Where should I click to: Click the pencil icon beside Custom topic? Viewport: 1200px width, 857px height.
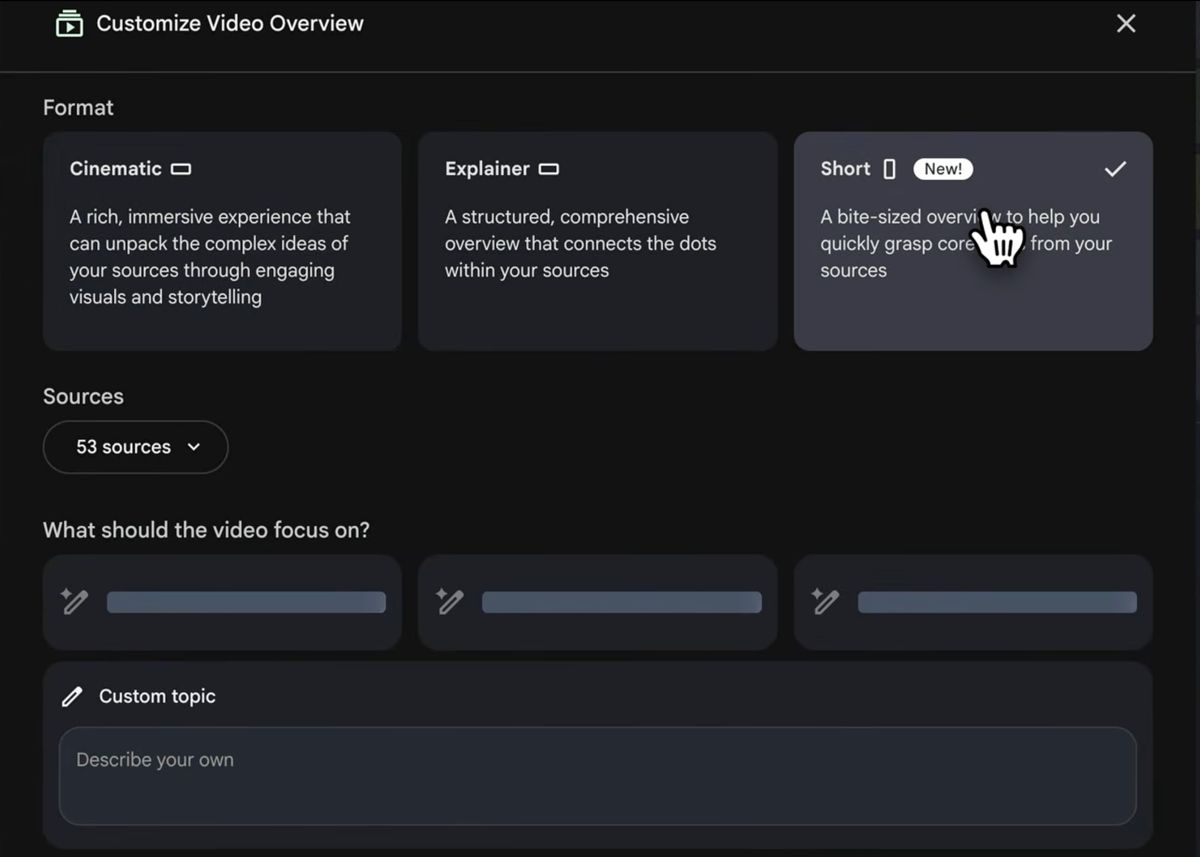pos(72,697)
